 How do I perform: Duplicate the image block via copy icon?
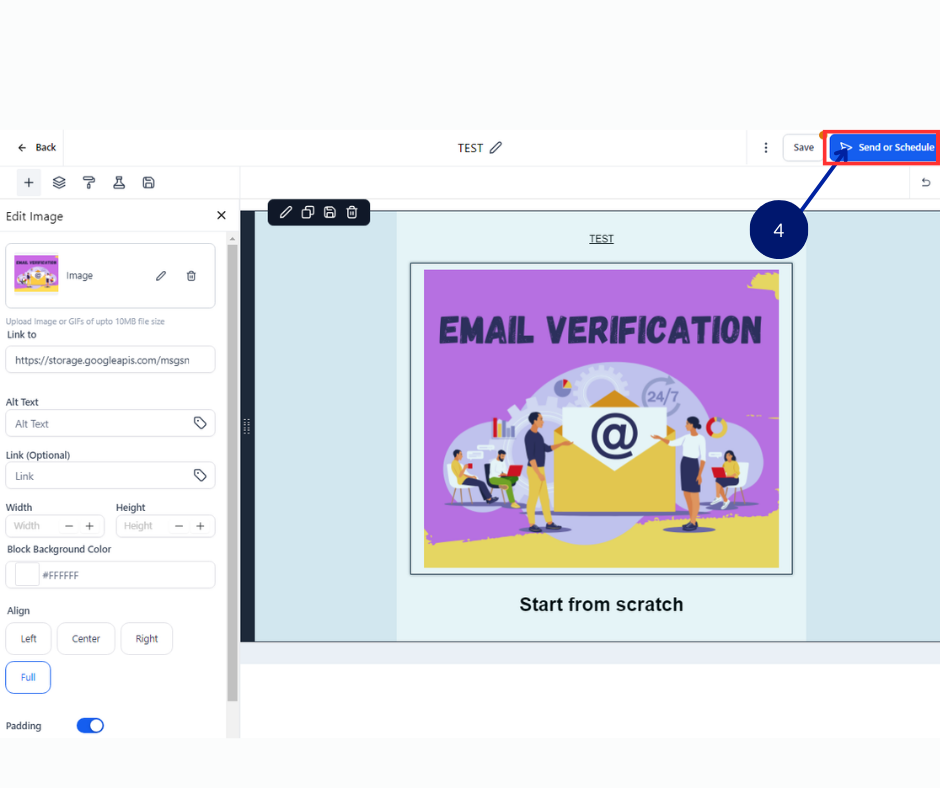[x=308, y=212]
